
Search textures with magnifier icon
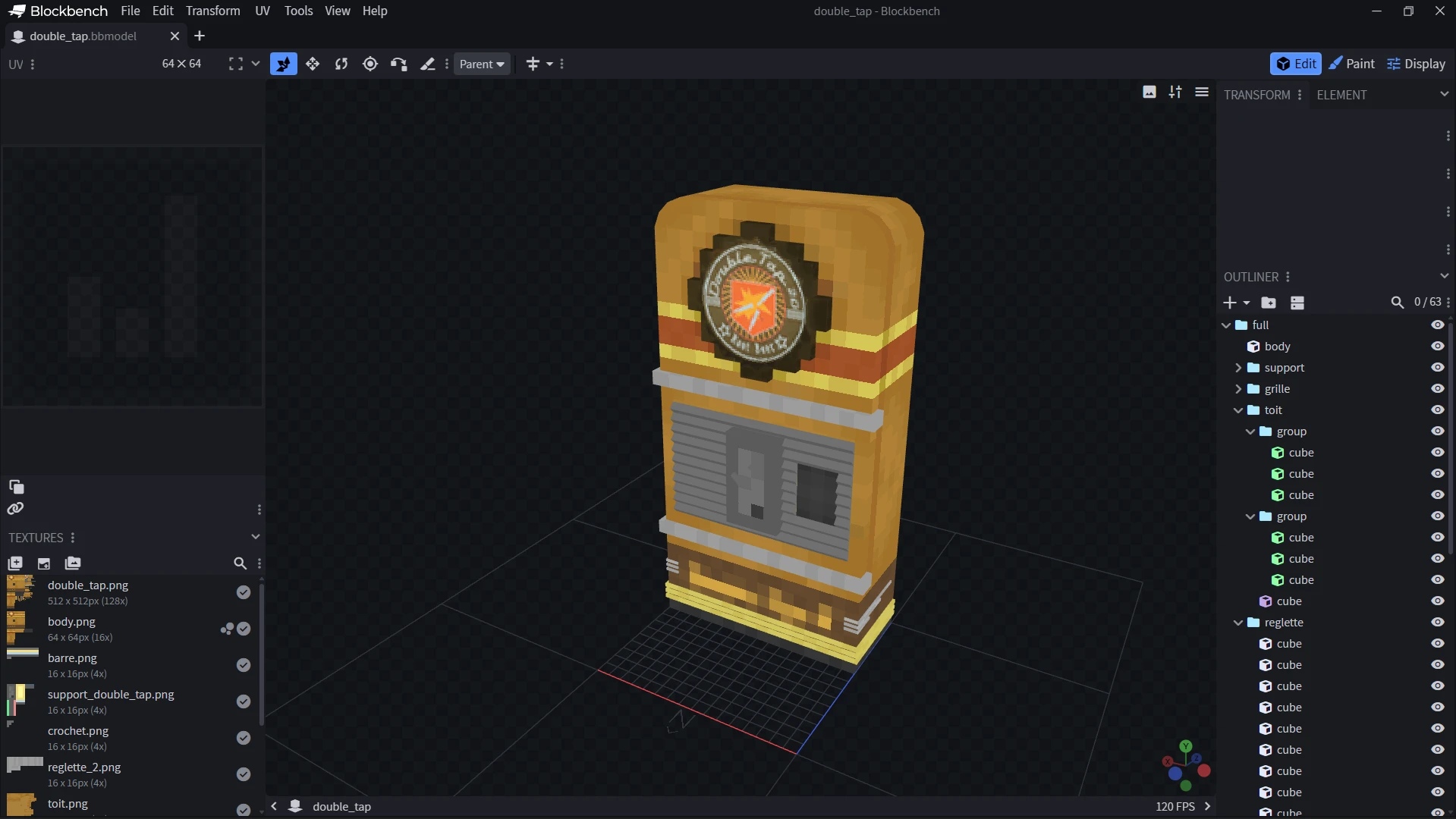click(240, 563)
